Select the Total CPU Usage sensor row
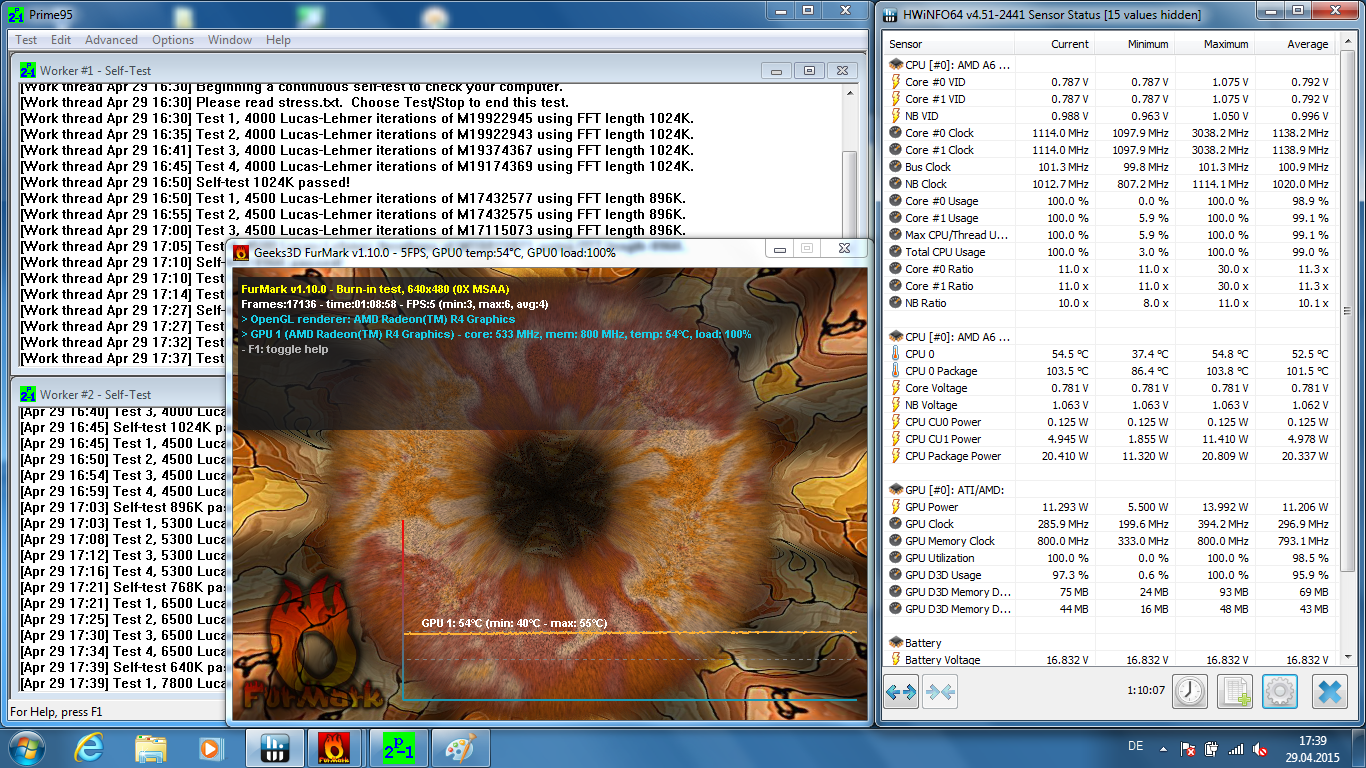This screenshot has height=768, width=1366. [1110, 252]
